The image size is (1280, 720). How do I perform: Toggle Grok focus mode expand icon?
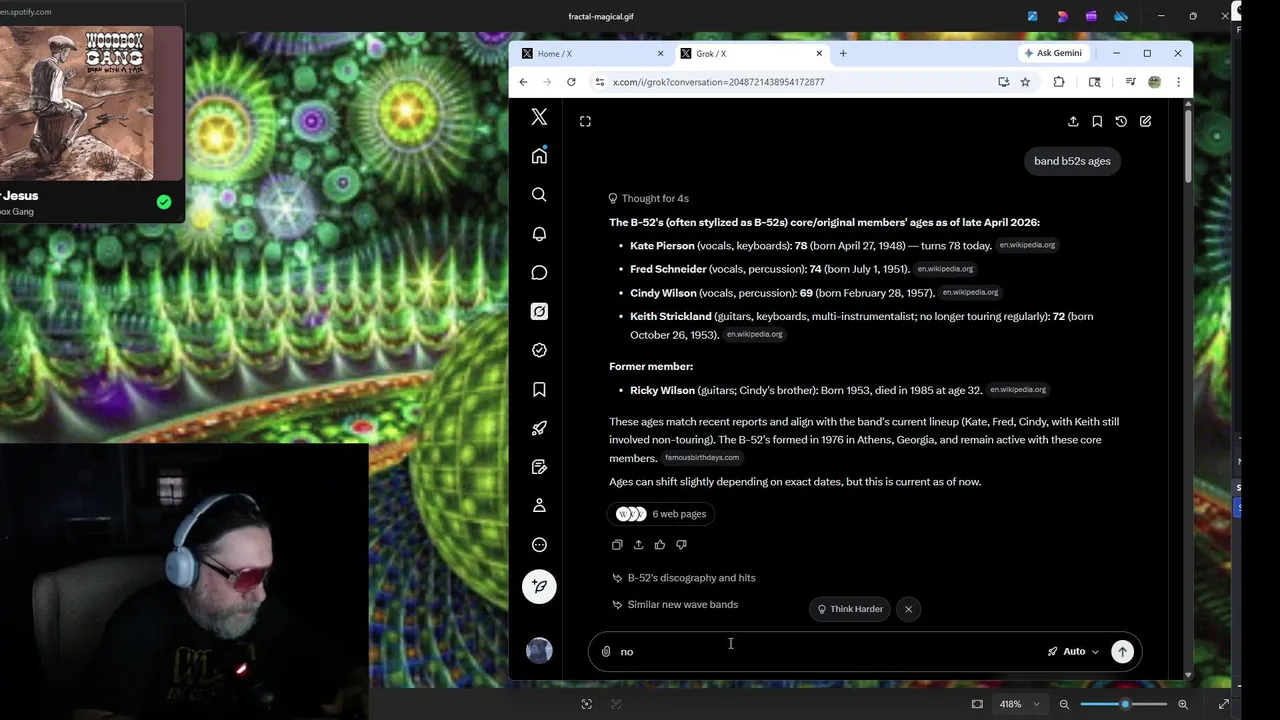coord(585,121)
